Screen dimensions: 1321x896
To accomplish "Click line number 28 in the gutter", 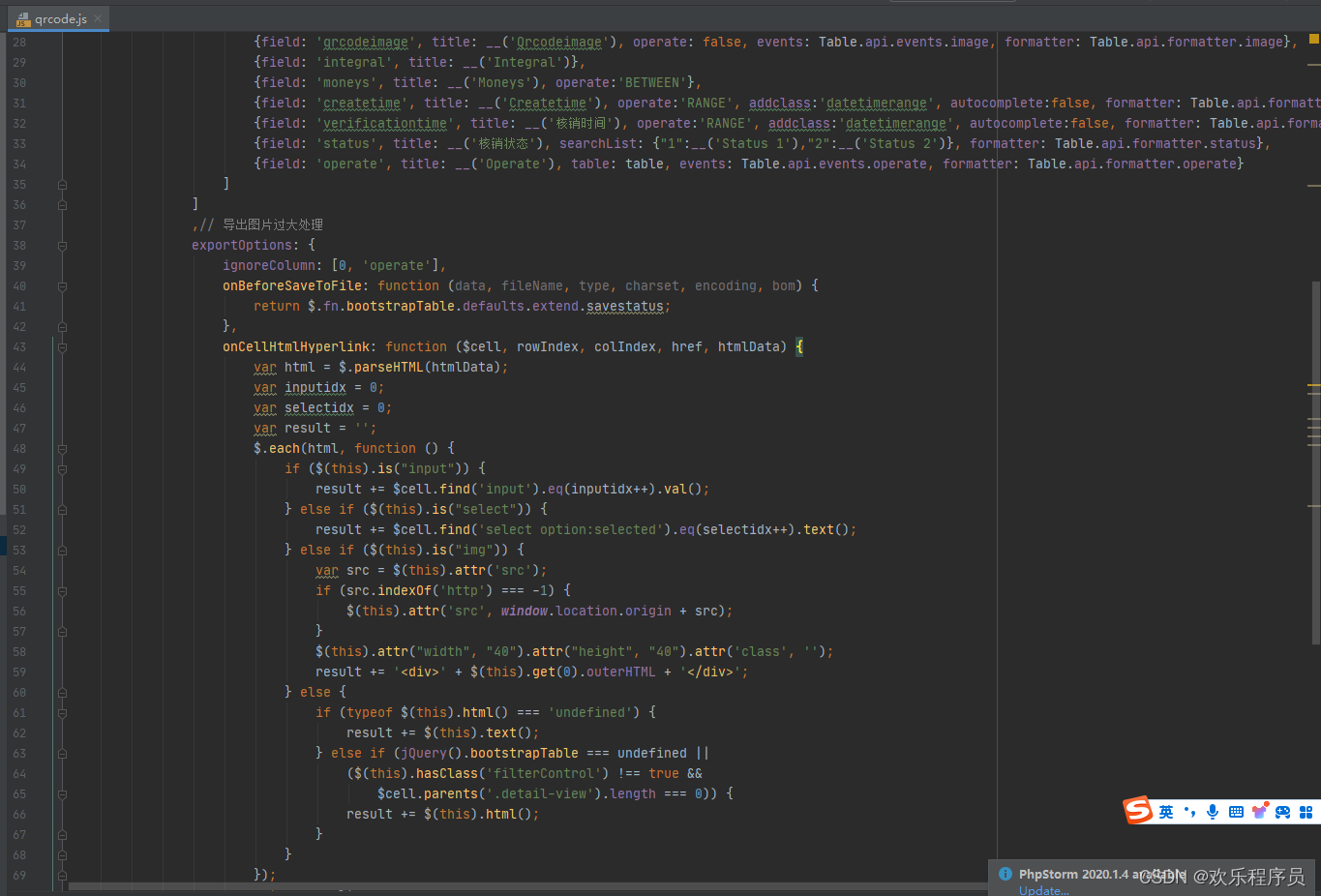I will [19, 42].
